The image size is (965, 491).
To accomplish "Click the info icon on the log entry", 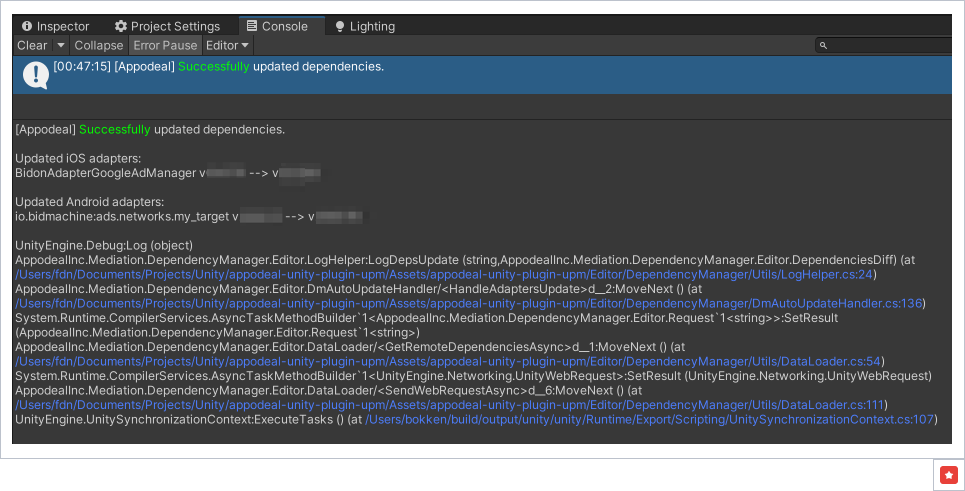I will tap(36, 74).
